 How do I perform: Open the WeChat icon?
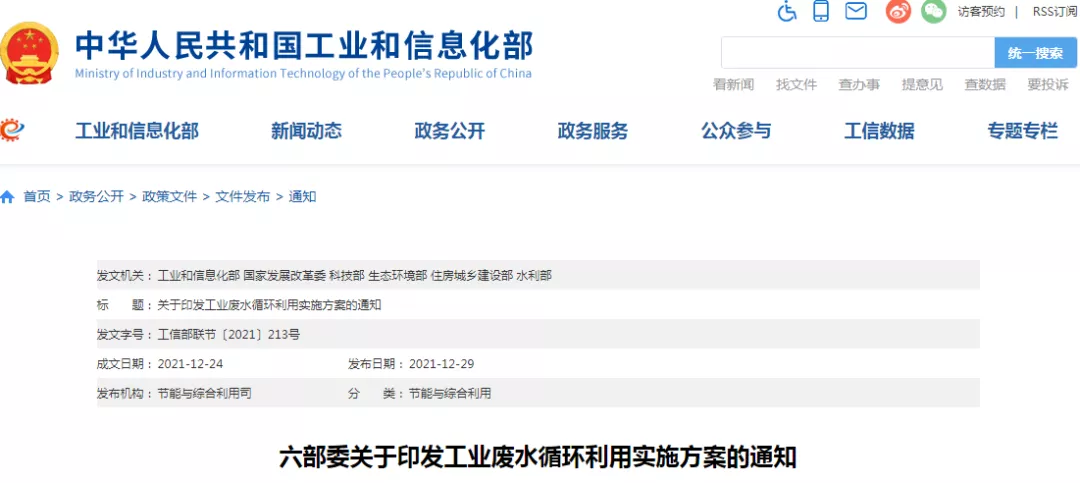click(x=934, y=11)
